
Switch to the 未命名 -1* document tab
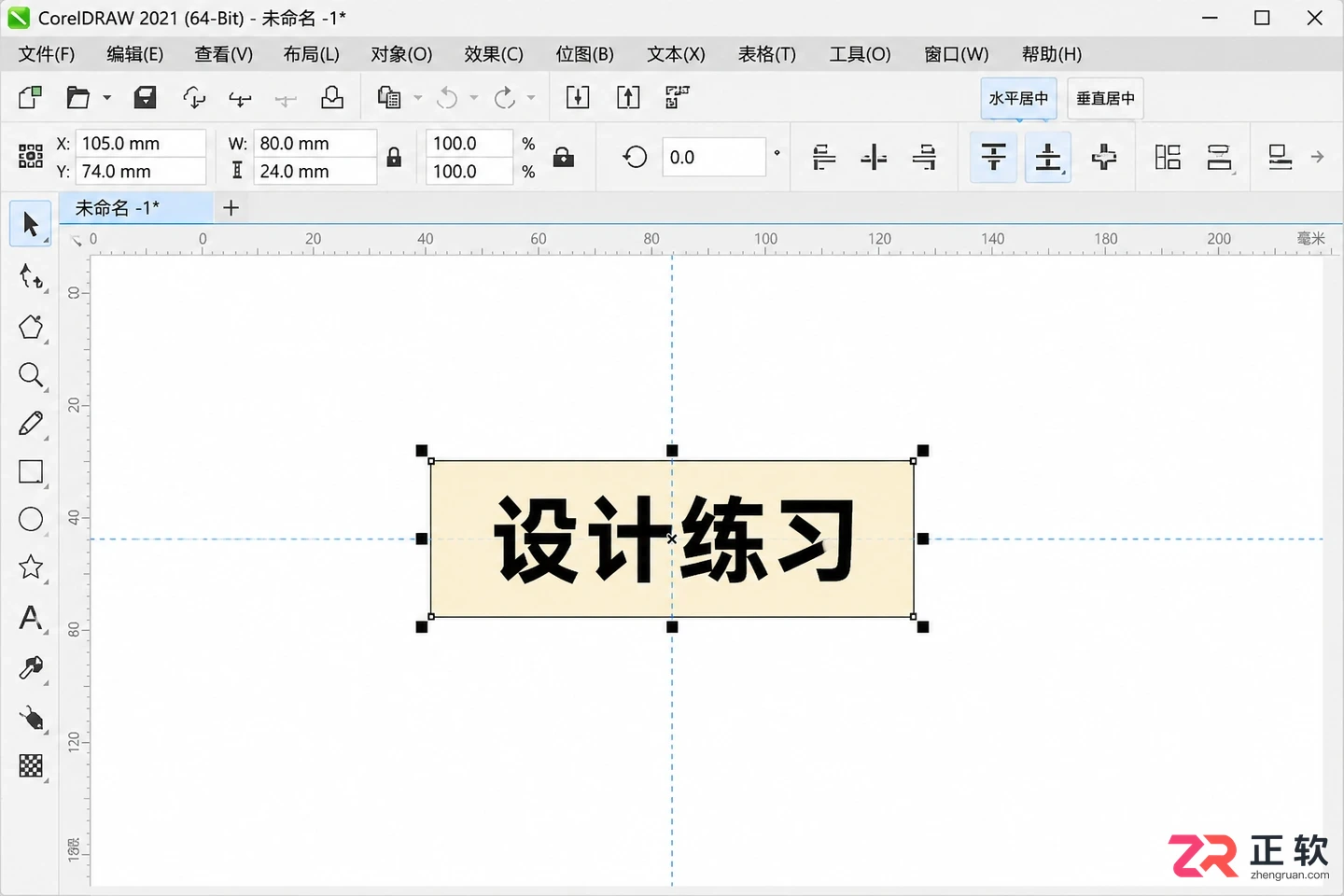coord(136,208)
